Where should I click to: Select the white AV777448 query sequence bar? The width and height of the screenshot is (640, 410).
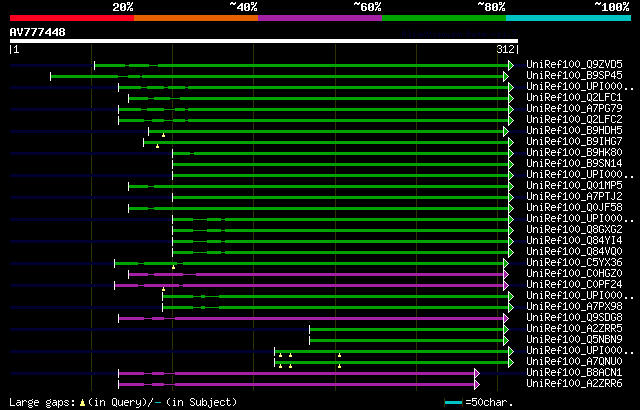[264, 41]
